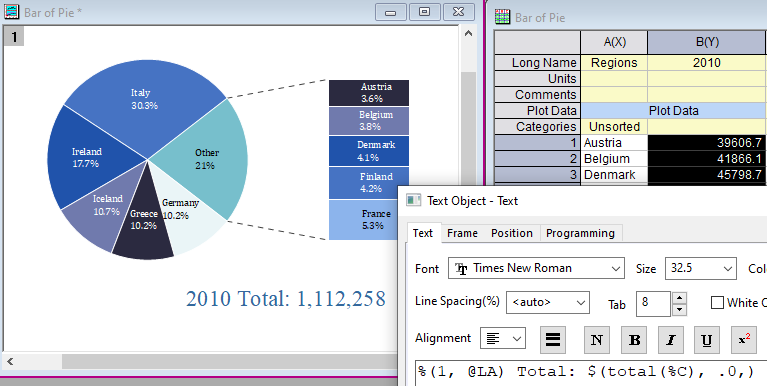
Task: Select the Ireland pie slice
Action: [x=93, y=157]
